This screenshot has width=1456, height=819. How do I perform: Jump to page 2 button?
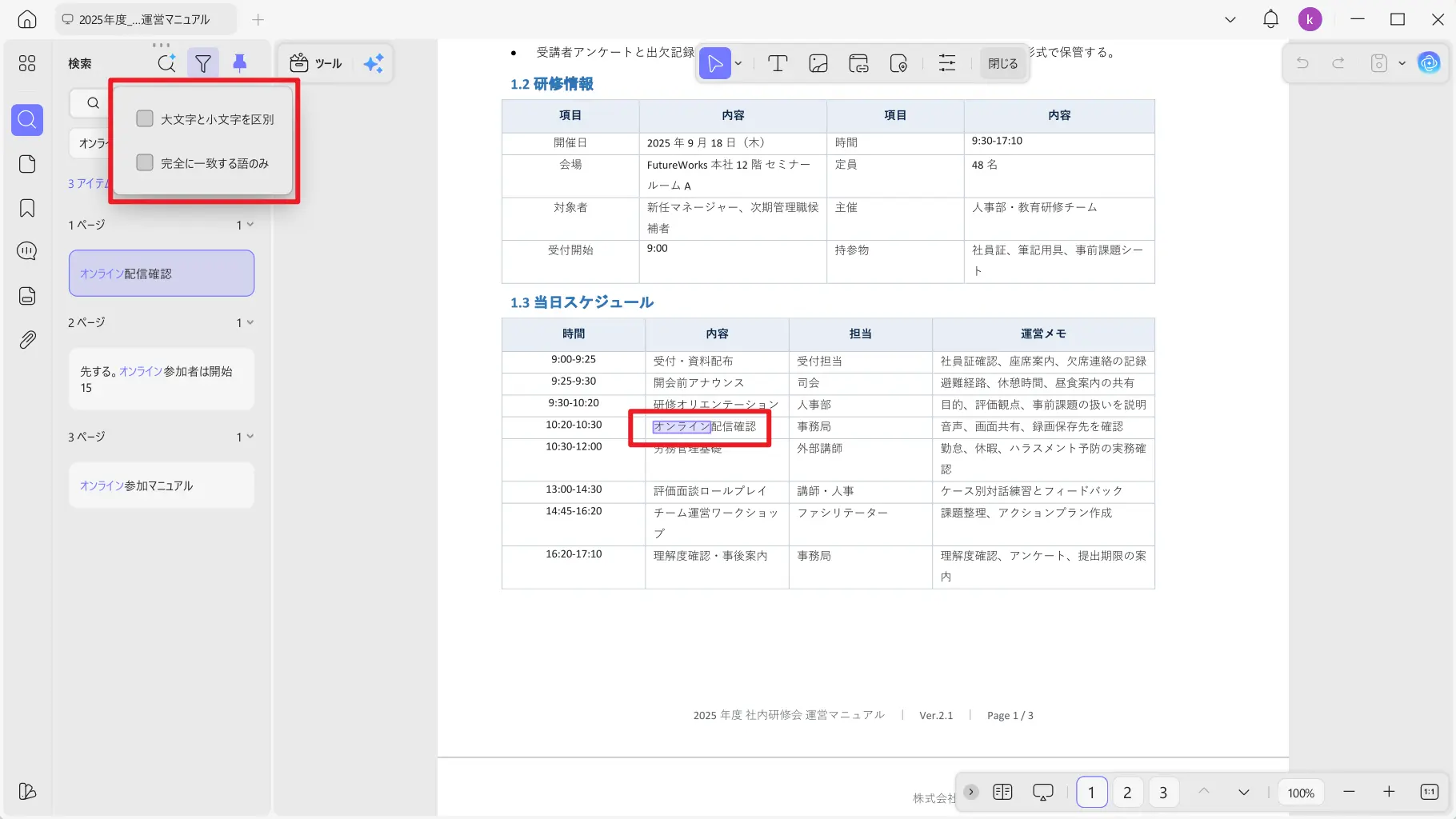coord(1127,793)
